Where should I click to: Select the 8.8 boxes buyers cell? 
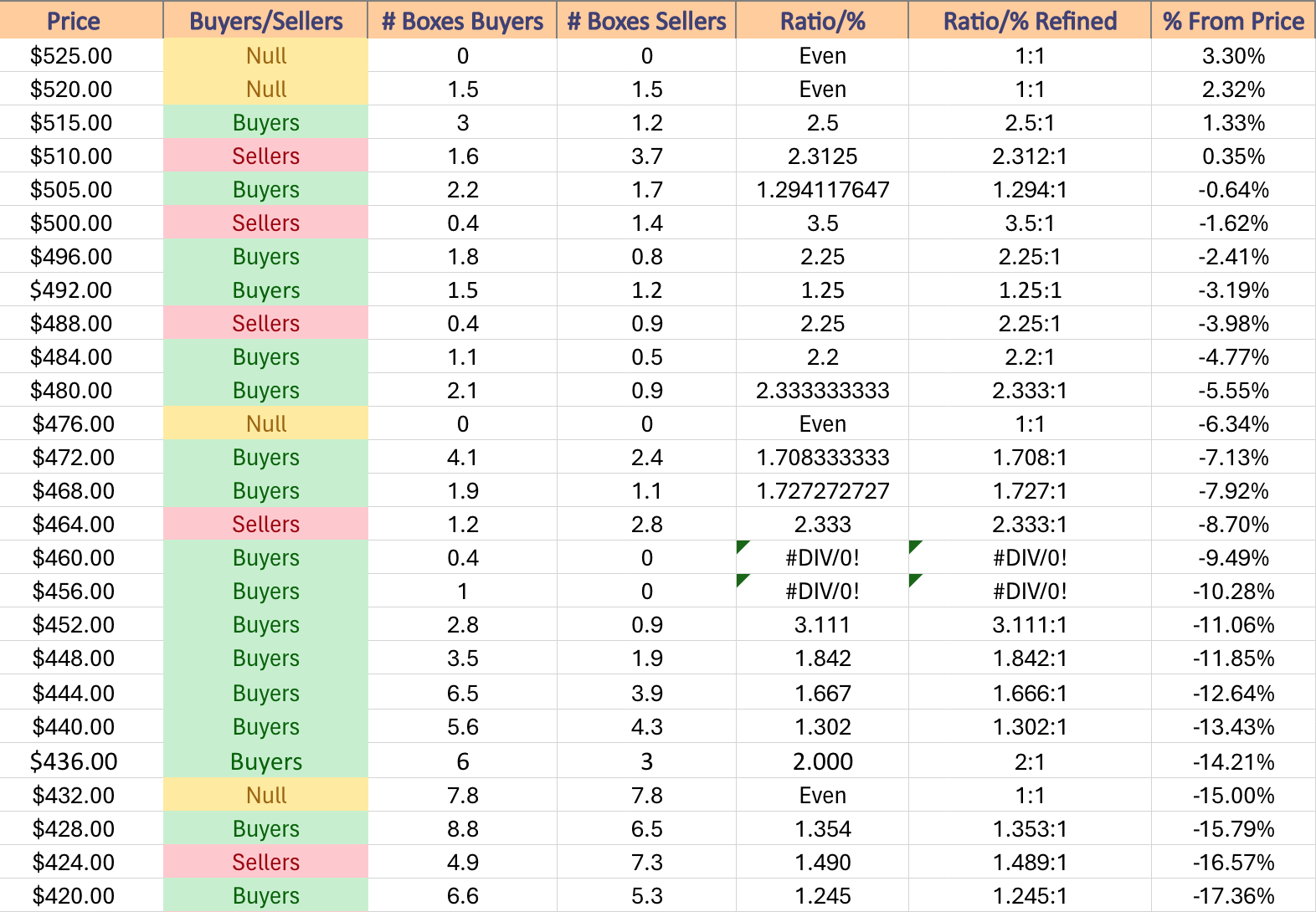[462, 829]
